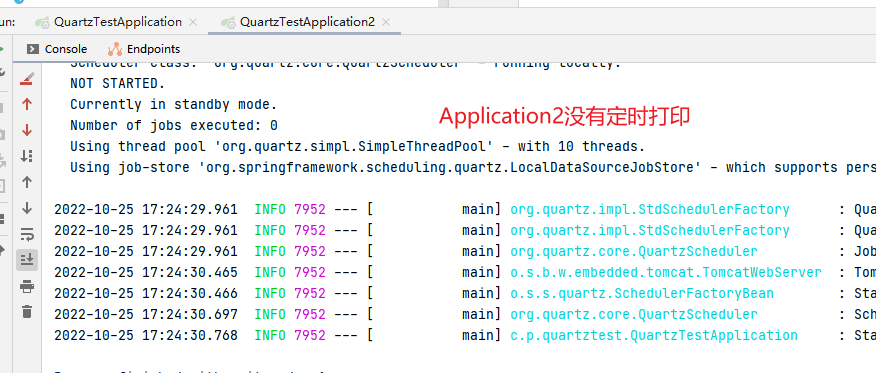This screenshot has height=373, width=876.
Task: Toggle soft-wrap for console output
Action: 27,234
